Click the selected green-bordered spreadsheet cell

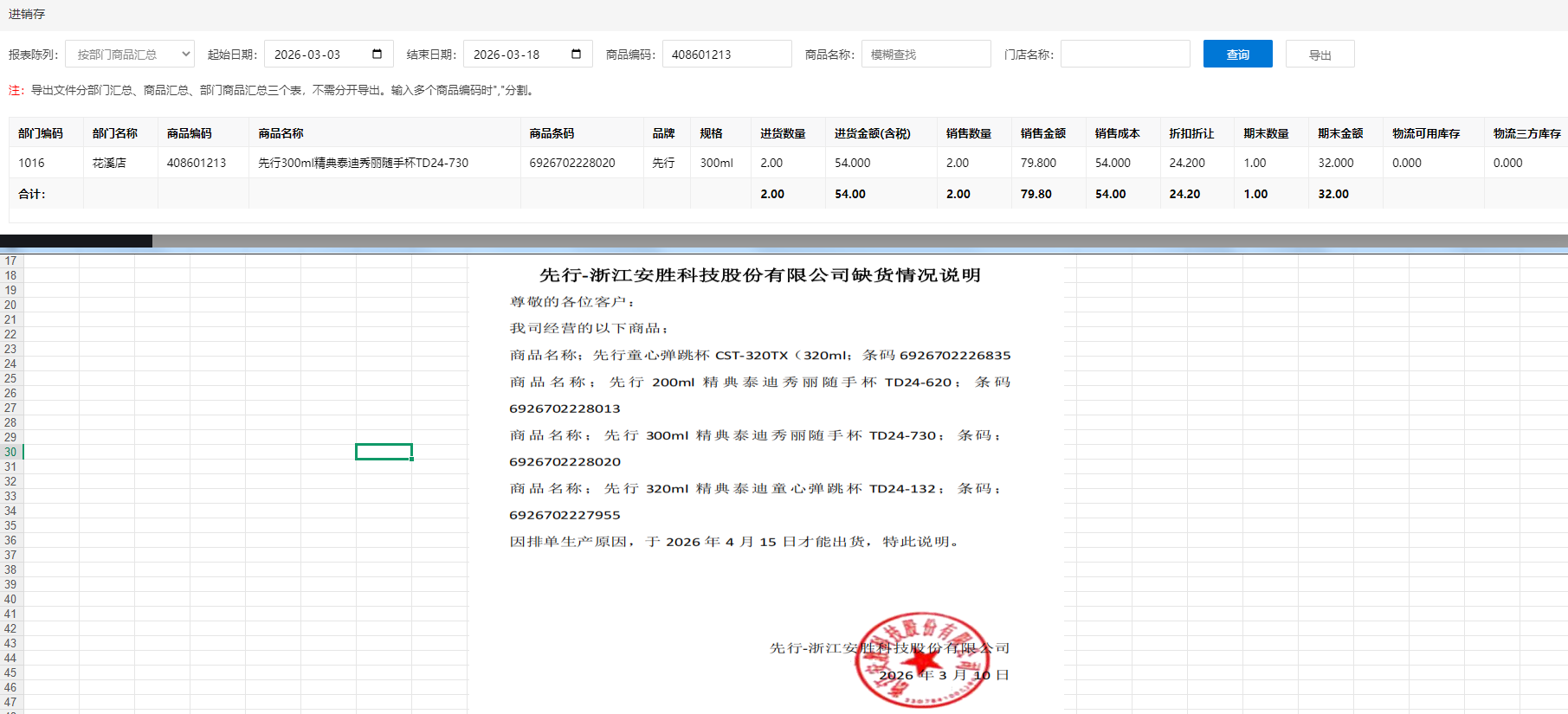pyautogui.click(x=384, y=452)
